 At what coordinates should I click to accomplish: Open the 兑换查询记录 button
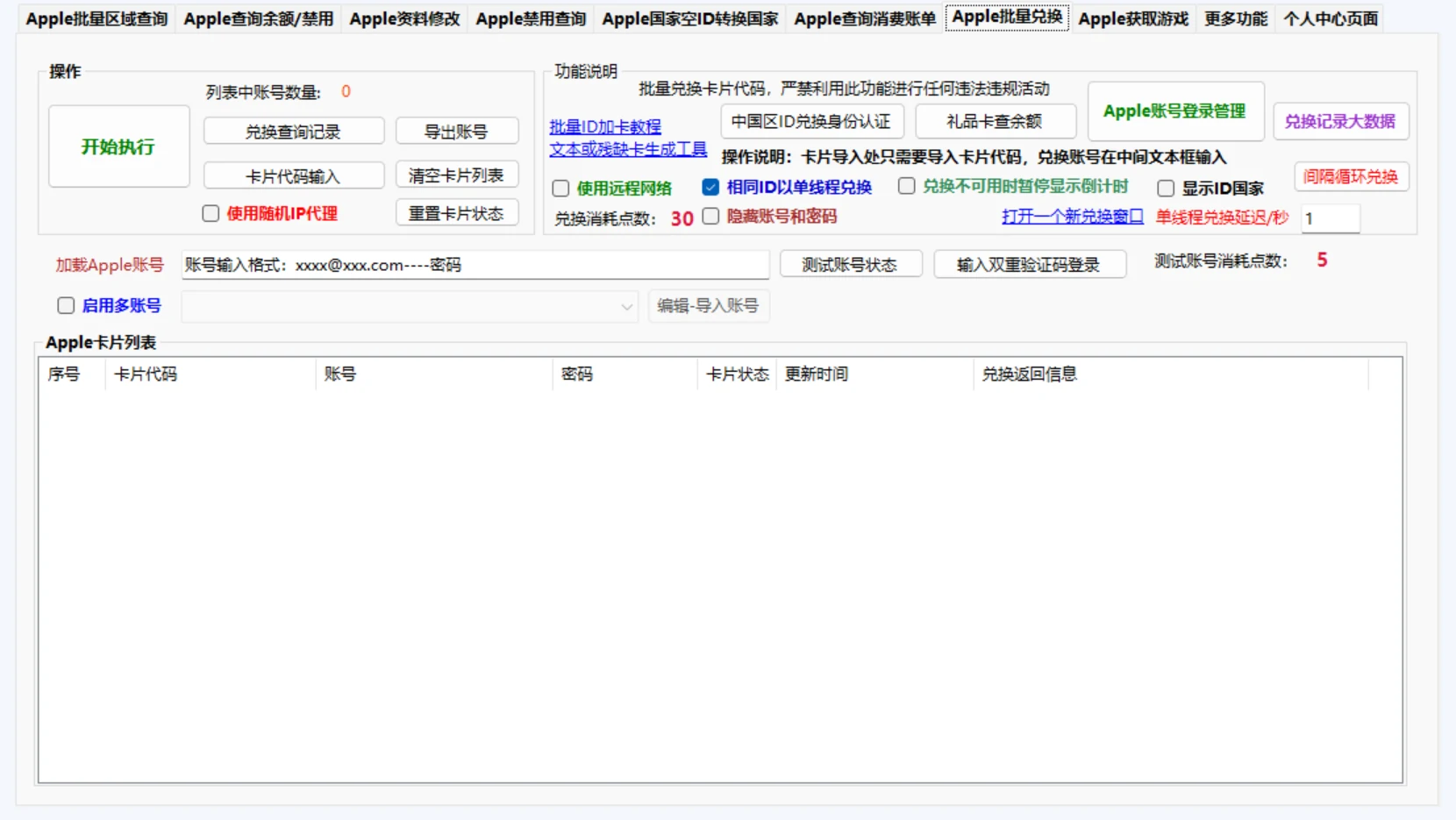coord(294,132)
